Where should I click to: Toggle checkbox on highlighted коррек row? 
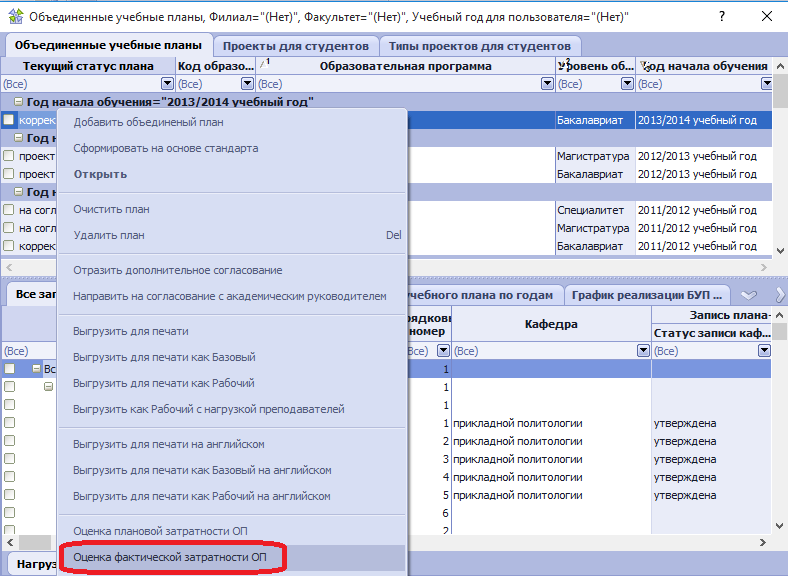[9, 120]
